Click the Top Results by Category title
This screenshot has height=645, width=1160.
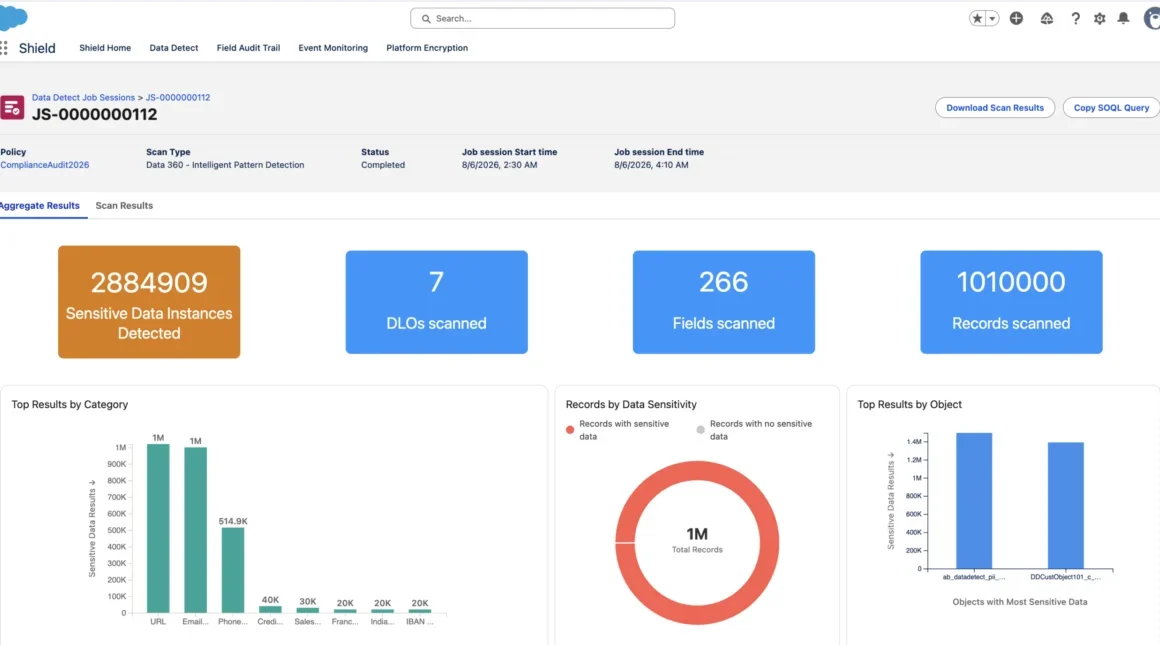pyautogui.click(x=70, y=405)
